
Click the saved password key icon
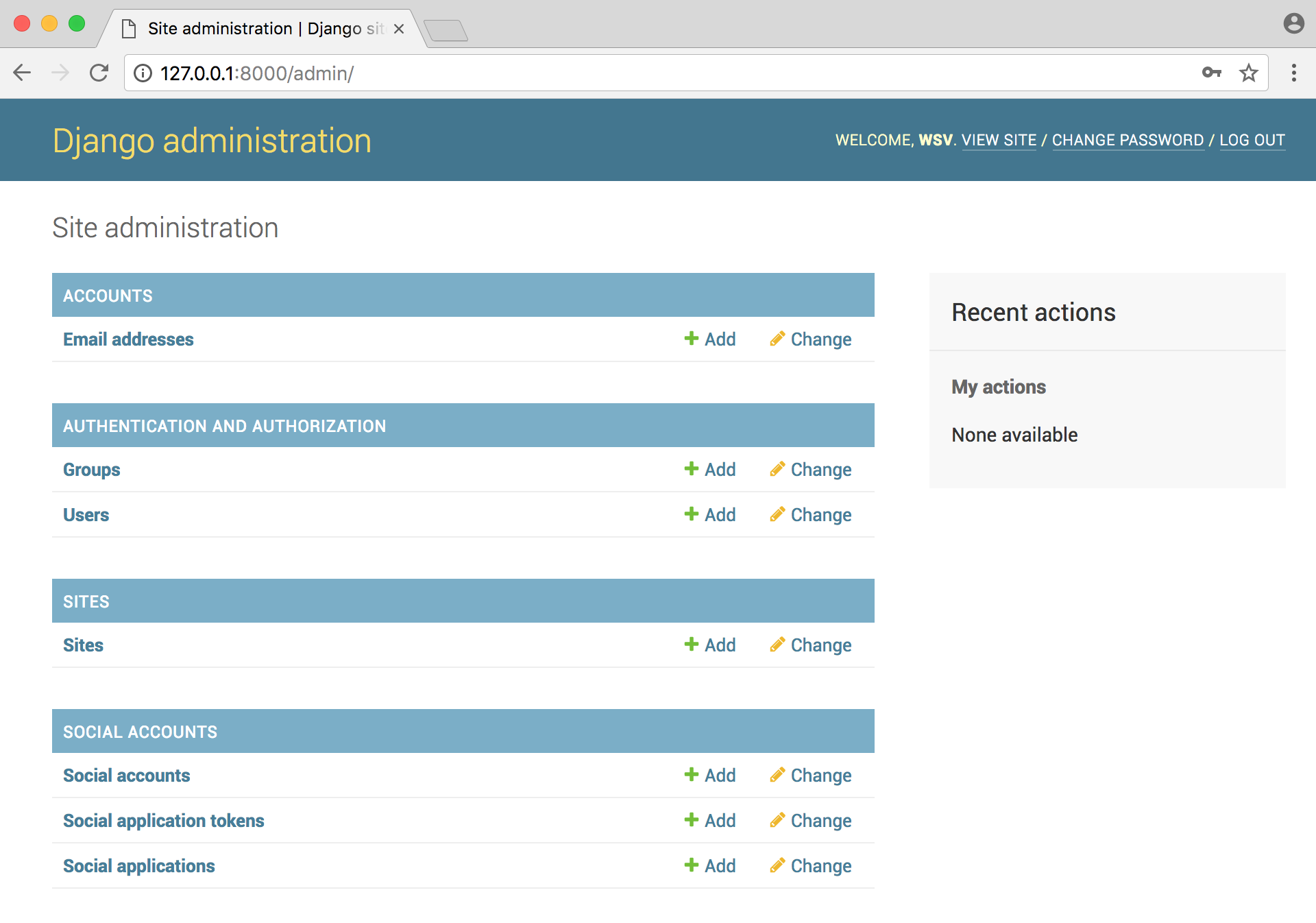point(1211,72)
